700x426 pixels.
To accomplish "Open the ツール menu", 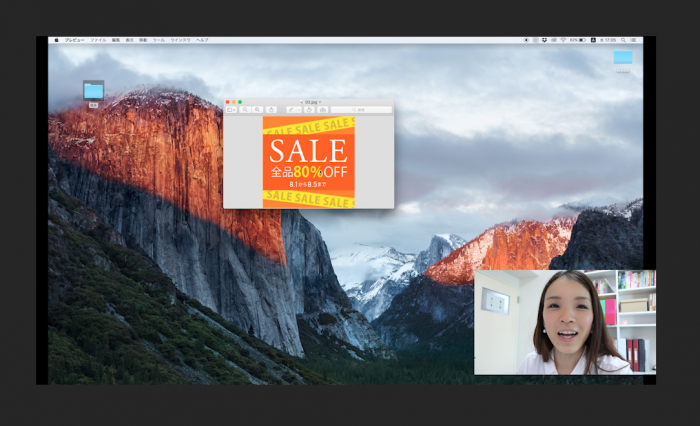I will pyautogui.click(x=158, y=40).
